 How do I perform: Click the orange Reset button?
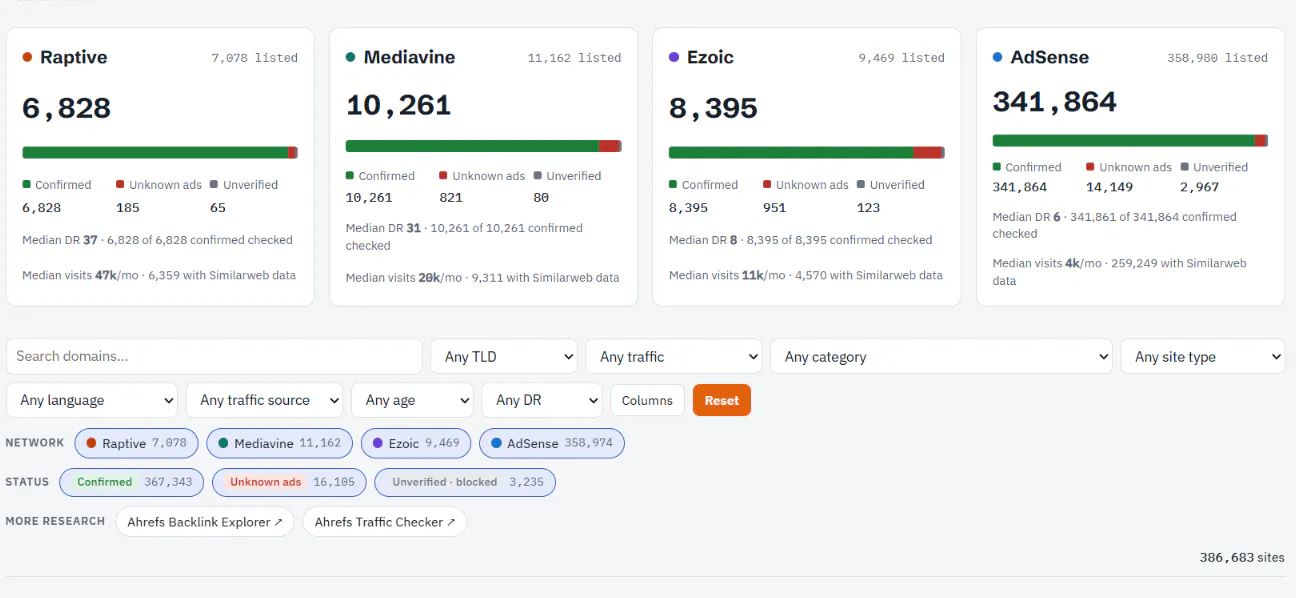coord(722,400)
